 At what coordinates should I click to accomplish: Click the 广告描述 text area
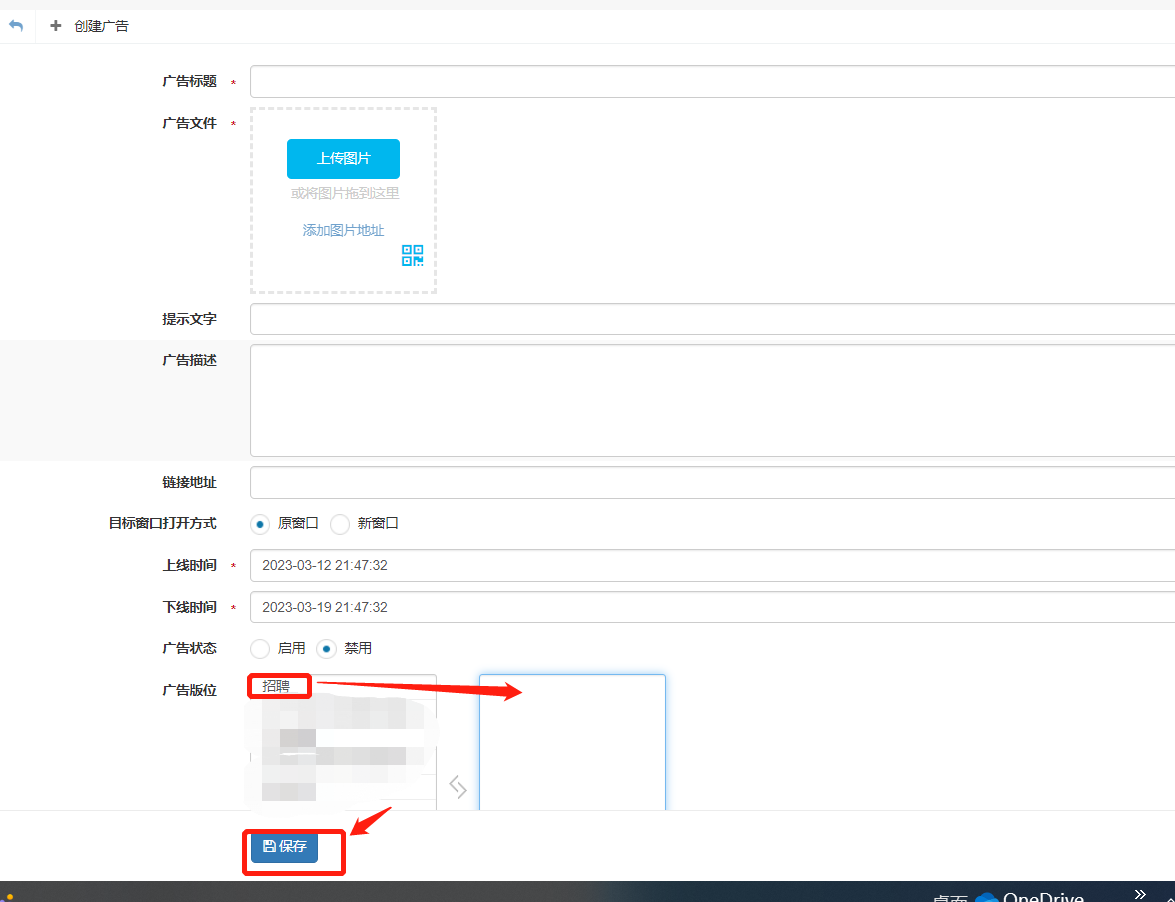click(x=712, y=400)
